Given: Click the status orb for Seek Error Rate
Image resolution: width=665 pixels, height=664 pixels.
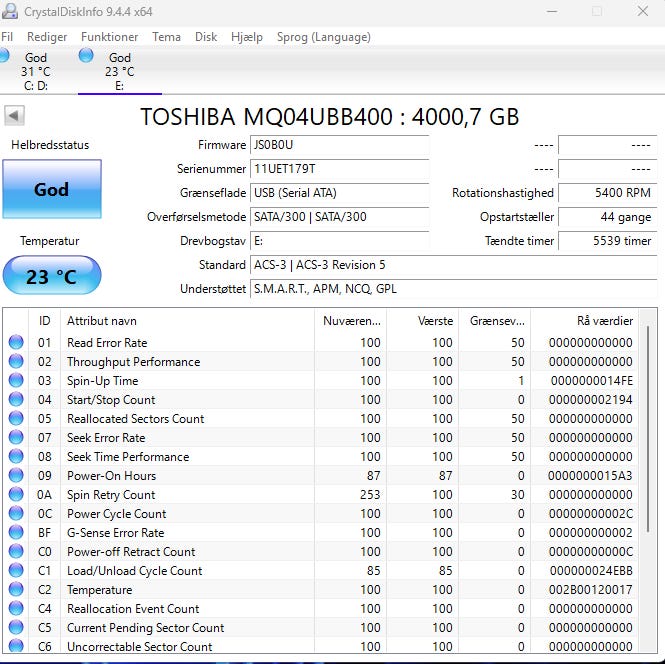Looking at the screenshot, I should (x=16, y=437).
